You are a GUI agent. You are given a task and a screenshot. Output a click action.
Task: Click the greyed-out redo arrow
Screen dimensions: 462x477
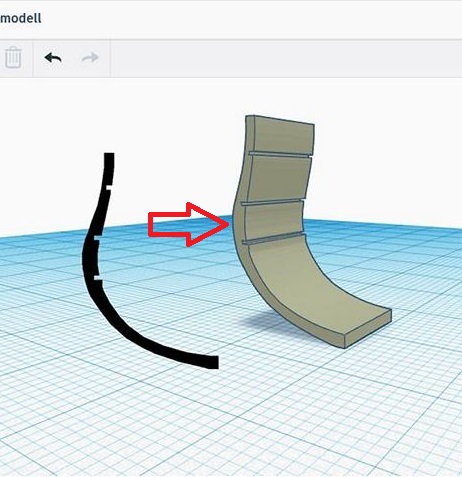(90, 58)
